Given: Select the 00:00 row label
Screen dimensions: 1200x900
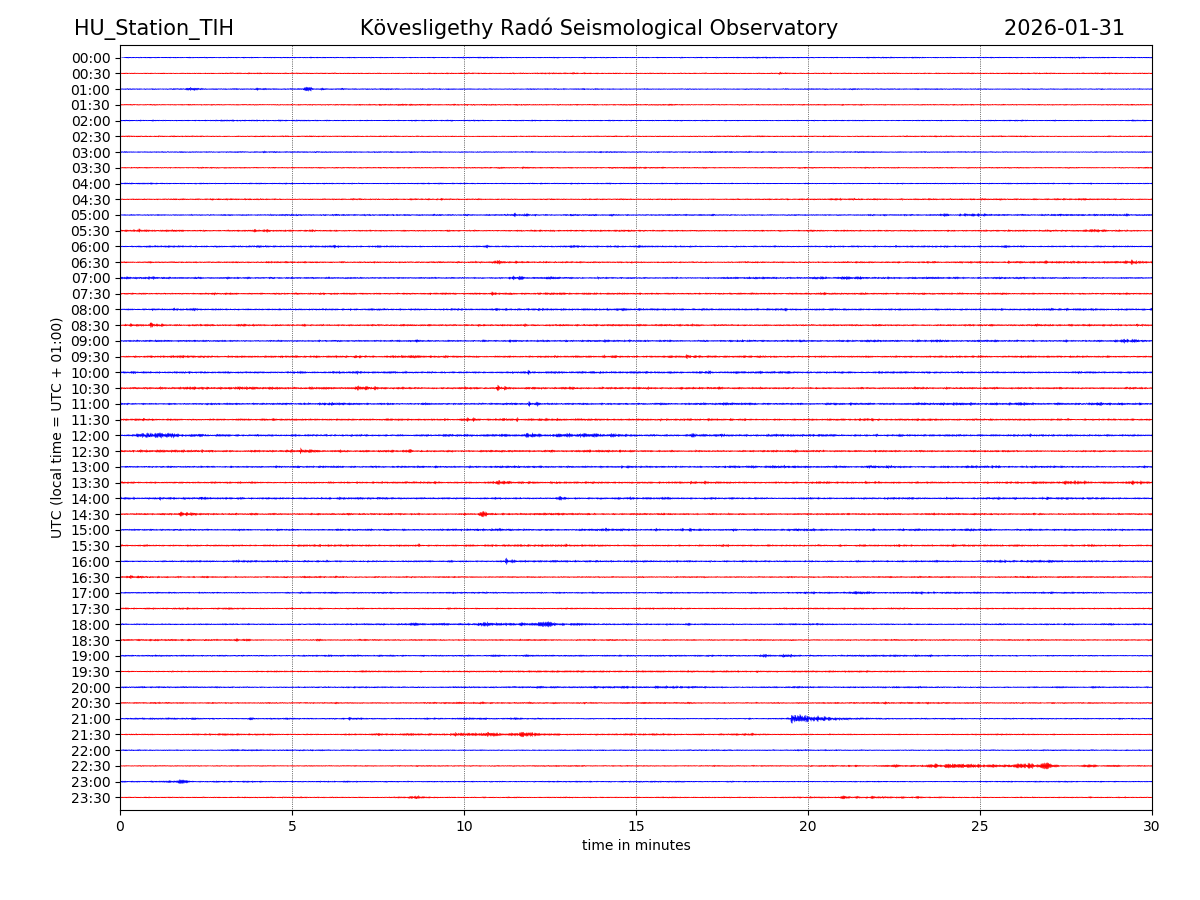Looking at the screenshot, I should [91, 58].
